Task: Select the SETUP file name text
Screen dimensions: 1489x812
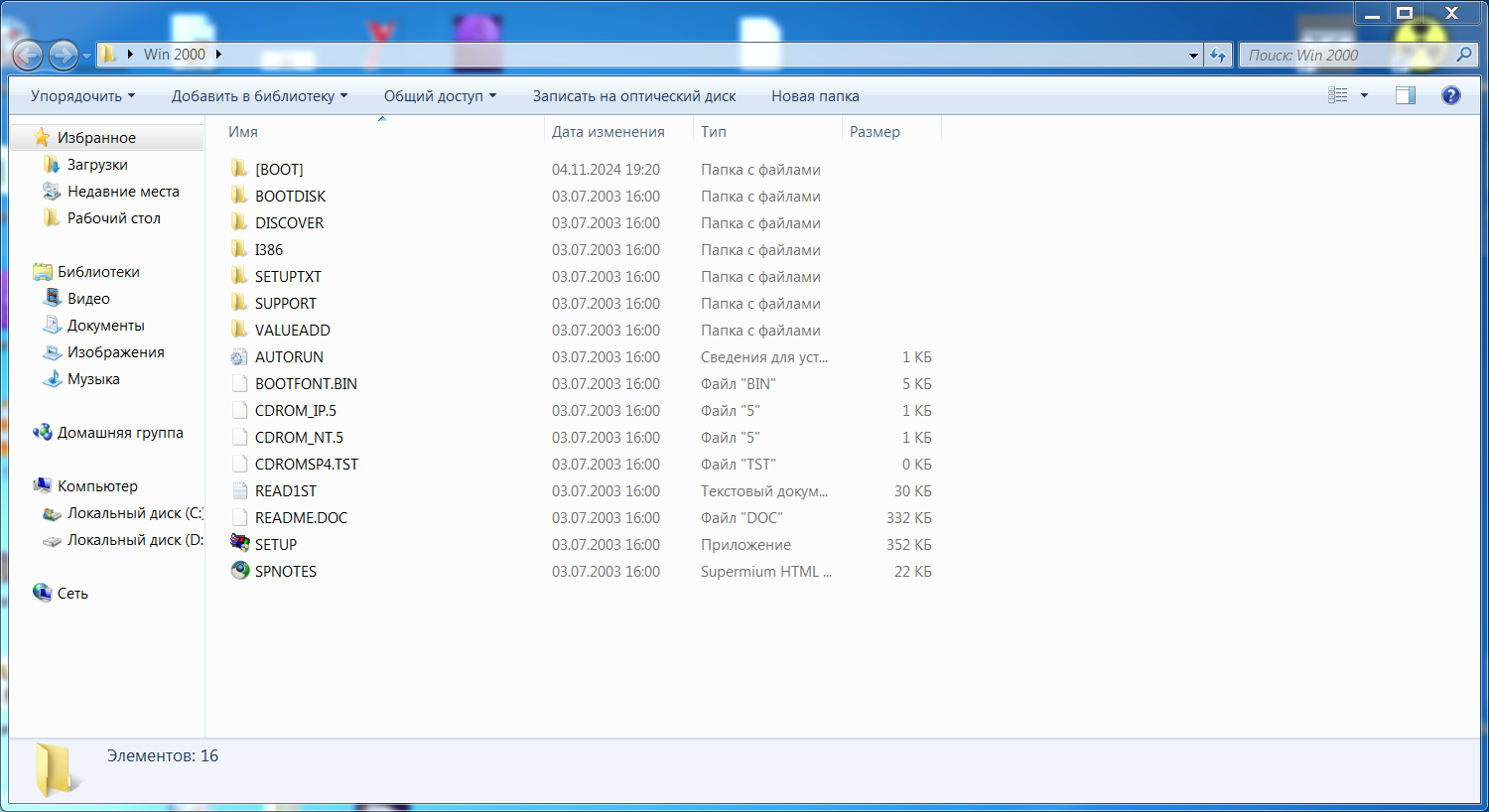Action: 276,545
